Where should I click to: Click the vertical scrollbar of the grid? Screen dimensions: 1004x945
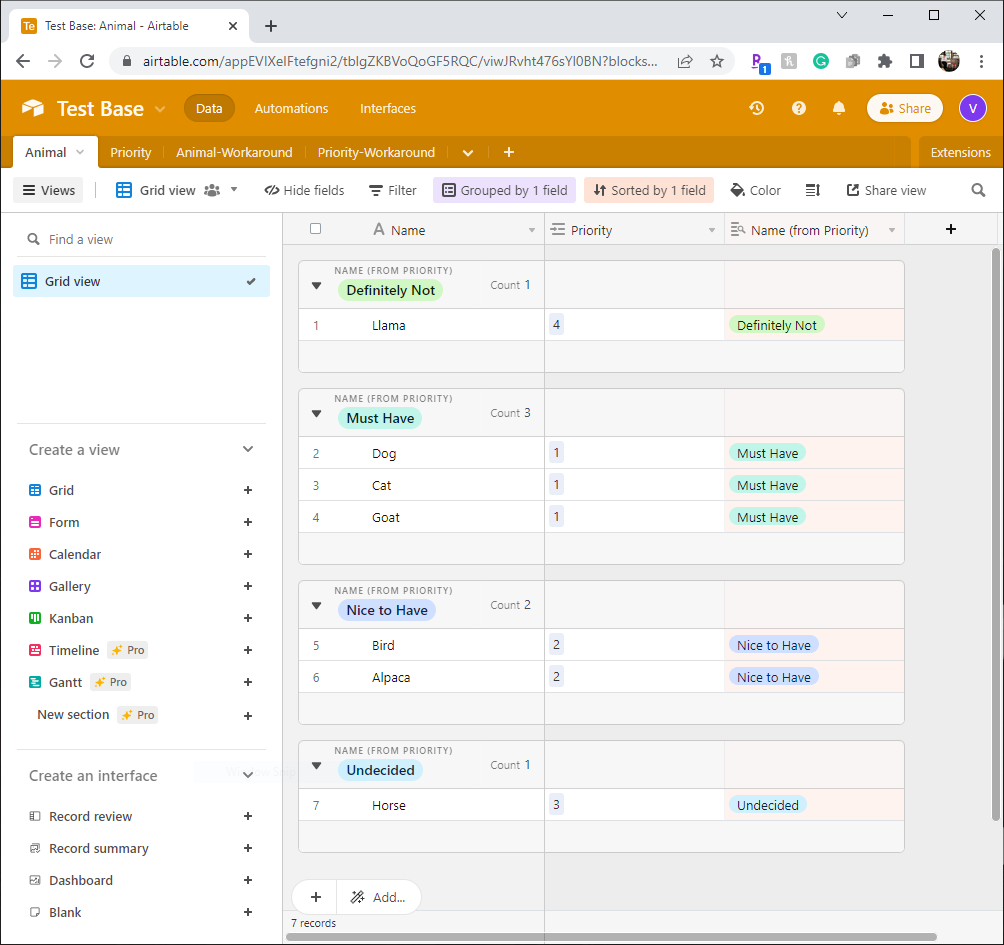click(x=996, y=535)
